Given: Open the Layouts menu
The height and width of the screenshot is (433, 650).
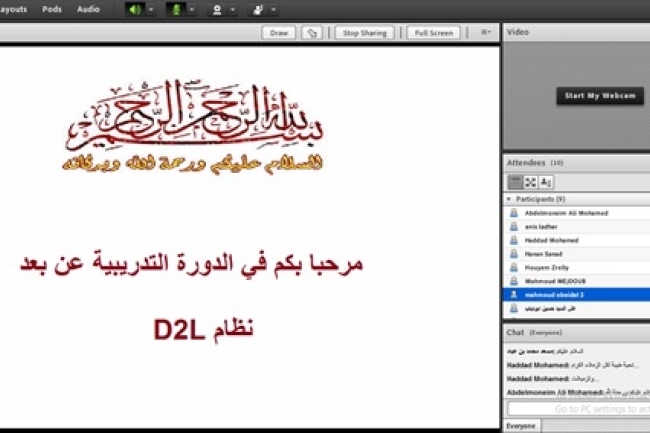Looking at the screenshot, I should point(13,9).
